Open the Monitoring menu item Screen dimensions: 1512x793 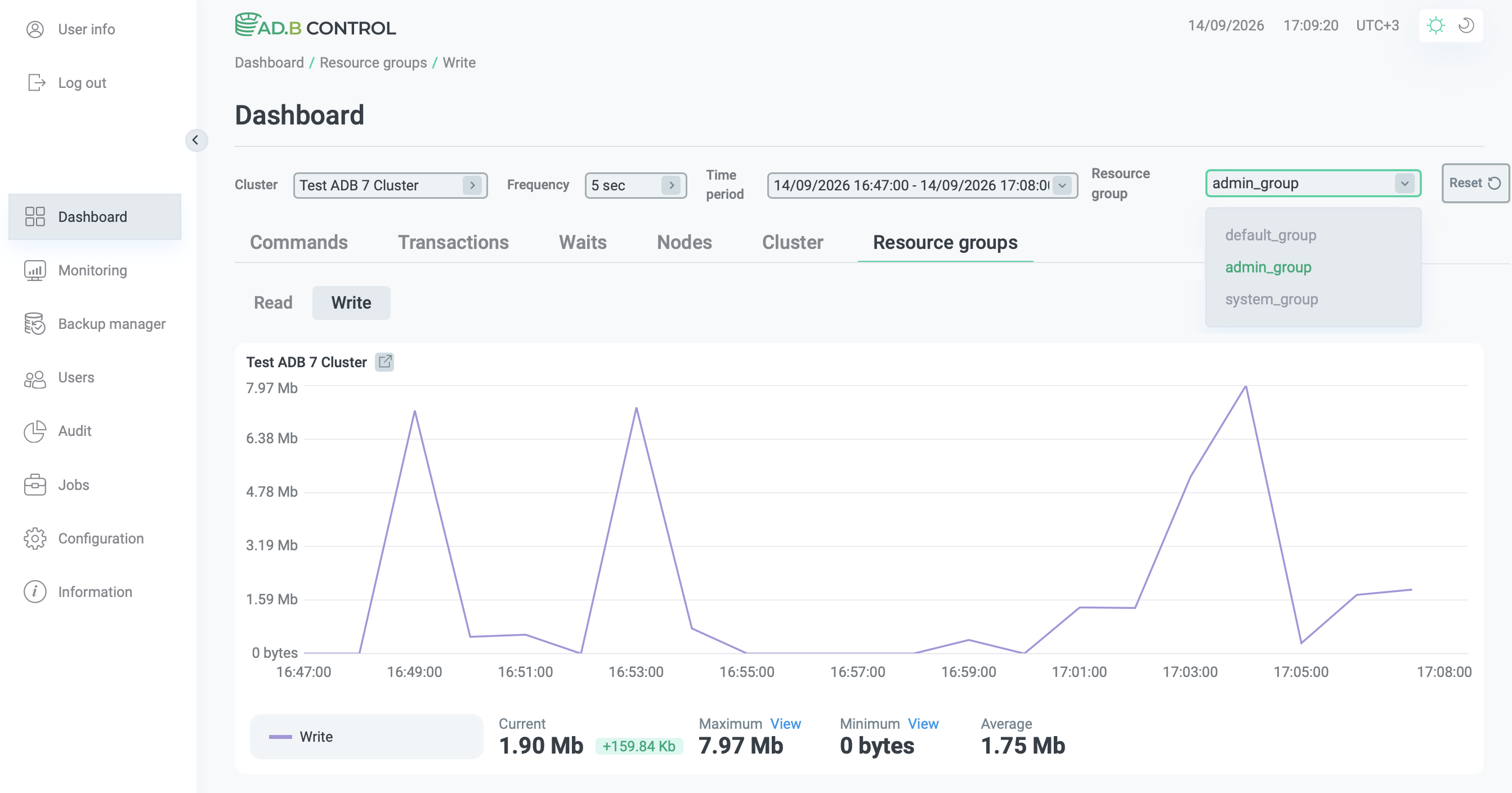point(95,270)
